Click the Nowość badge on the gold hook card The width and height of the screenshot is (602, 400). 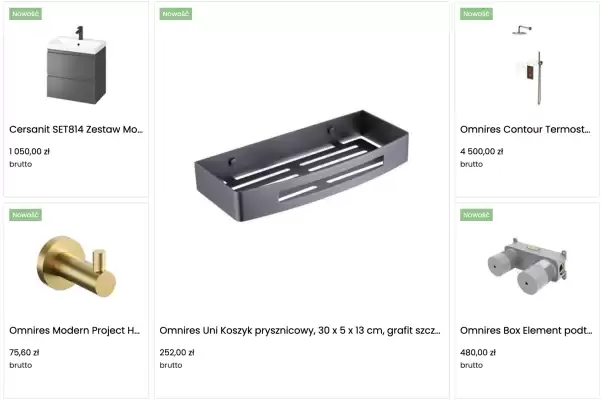25,214
